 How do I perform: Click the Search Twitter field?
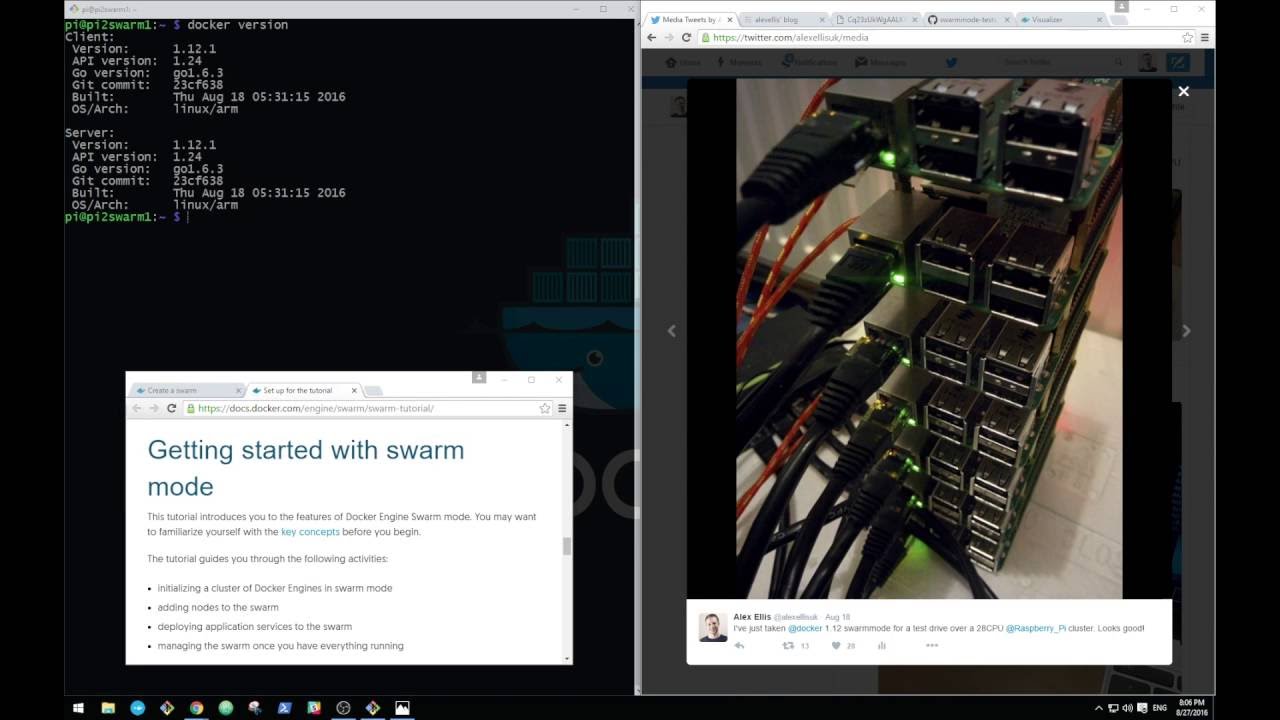(x=1065, y=62)
